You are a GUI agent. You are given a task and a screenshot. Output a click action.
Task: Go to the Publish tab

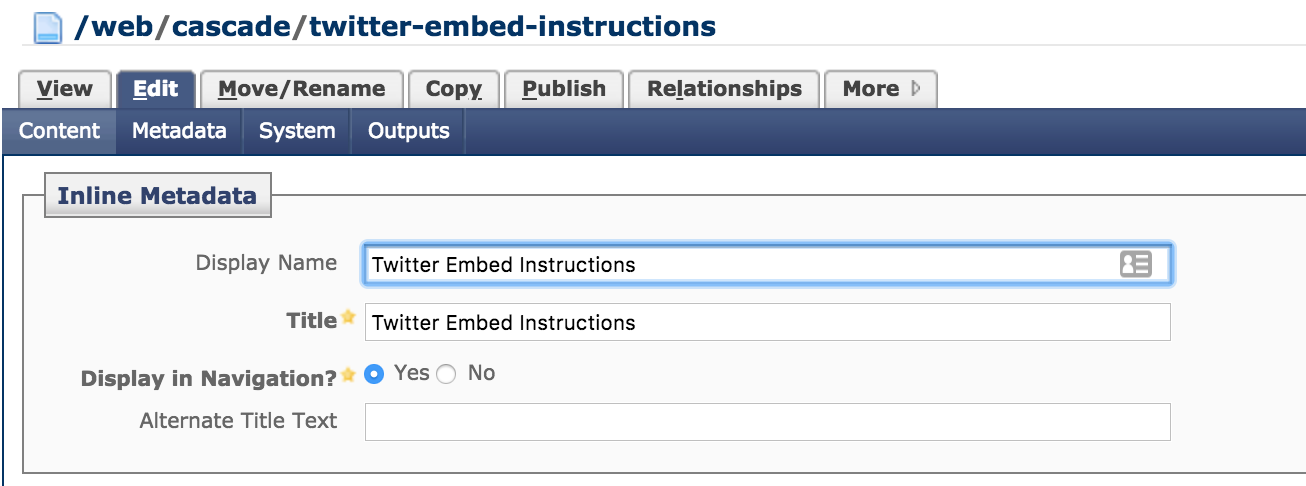pyautogui.click(x=564, y=89)
